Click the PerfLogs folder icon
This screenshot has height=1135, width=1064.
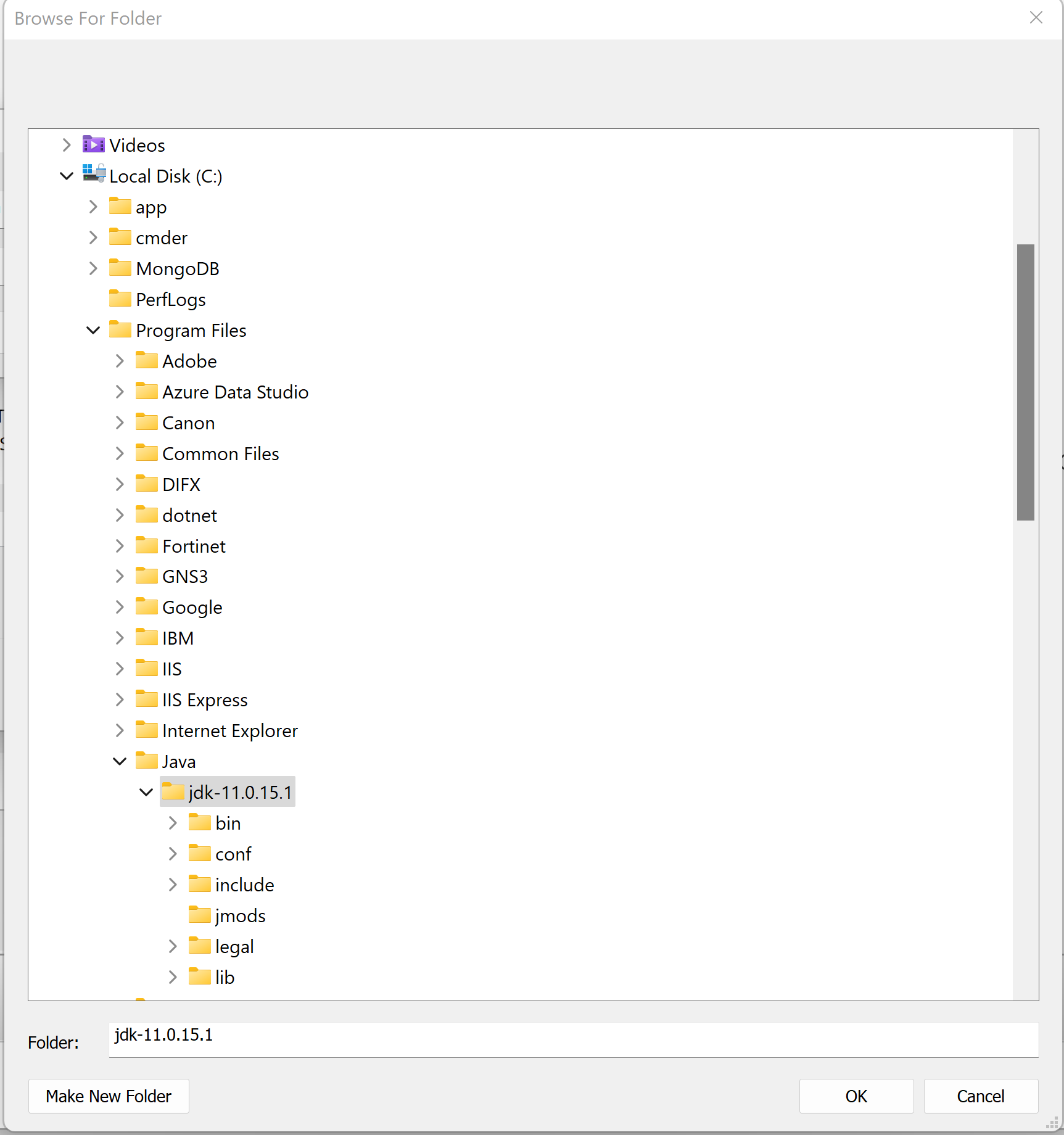tap(120, 299)
